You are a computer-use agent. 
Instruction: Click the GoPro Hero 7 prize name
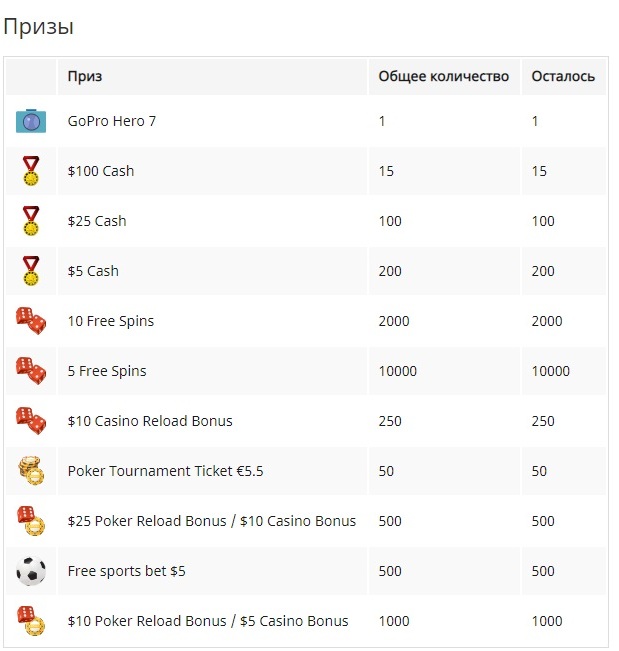112,121
